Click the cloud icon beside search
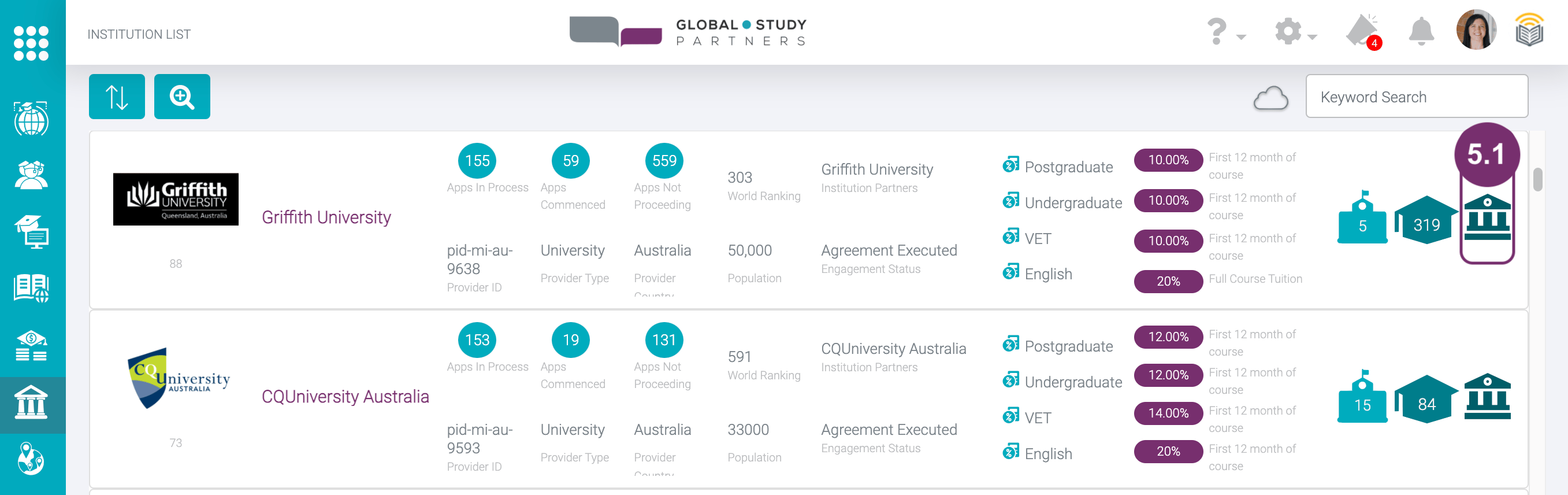The width and height of the screenshot is (1568, 495). [1270, 98]
